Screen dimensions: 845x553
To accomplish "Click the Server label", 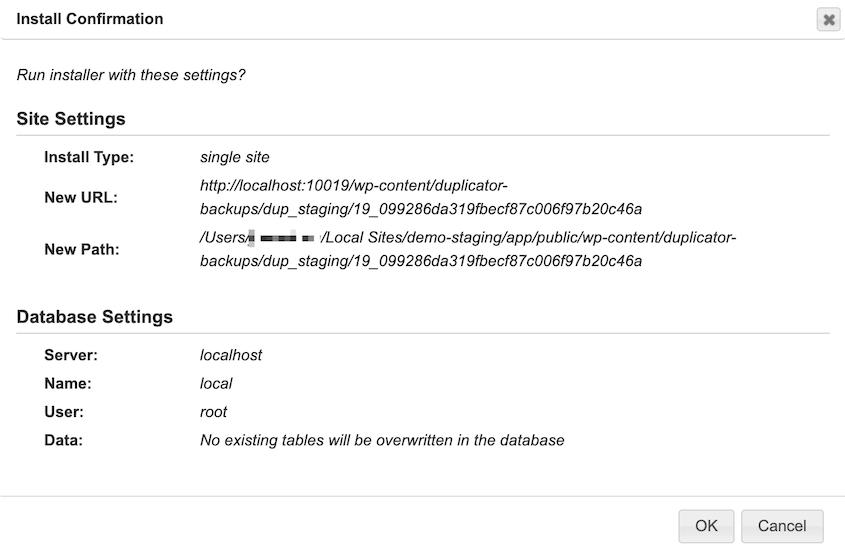I will (70, 355).
